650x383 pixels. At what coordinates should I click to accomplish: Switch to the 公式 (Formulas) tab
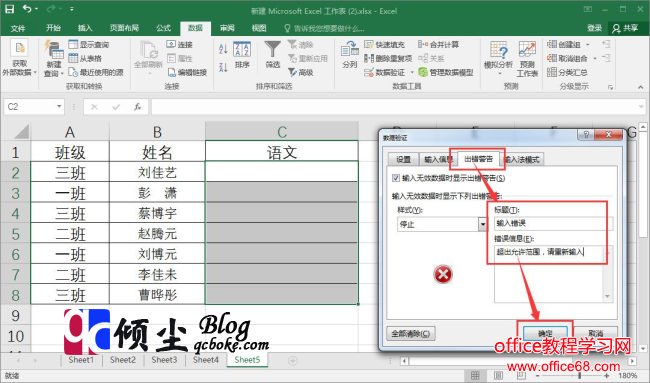point(163,28)
